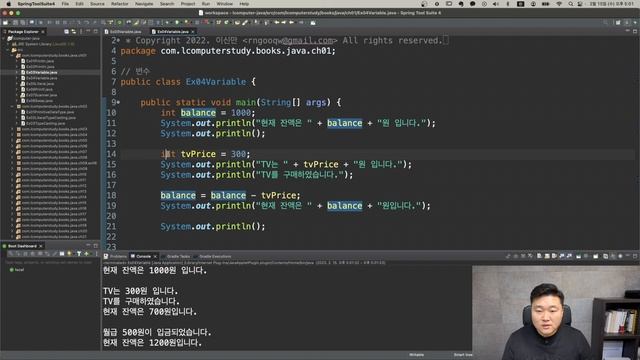The width and height of the screenshot is (640, 360).
Task: Expand the JRE System Library node
Action: (9, 44)
